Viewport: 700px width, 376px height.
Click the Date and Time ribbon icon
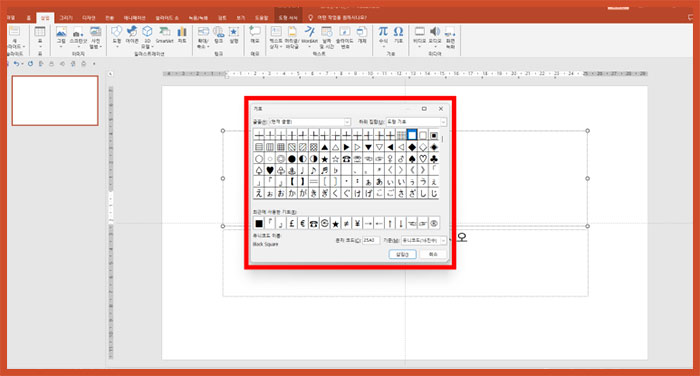(x=326, y=31)
